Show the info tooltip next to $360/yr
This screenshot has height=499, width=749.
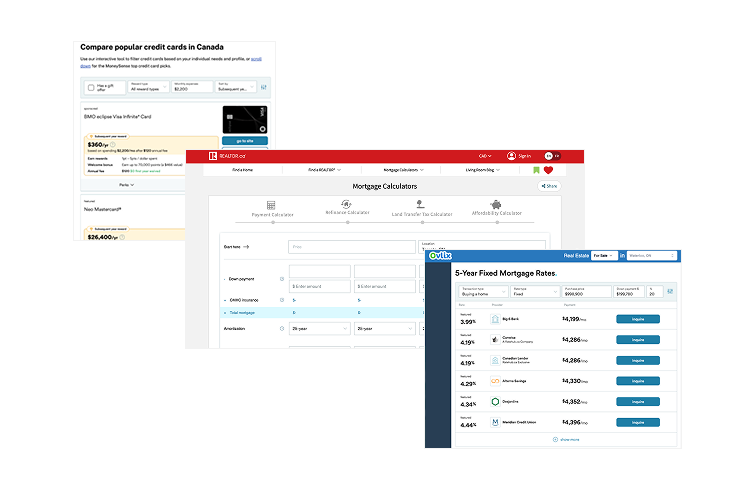pyautogui.click(x=113, y=145)
